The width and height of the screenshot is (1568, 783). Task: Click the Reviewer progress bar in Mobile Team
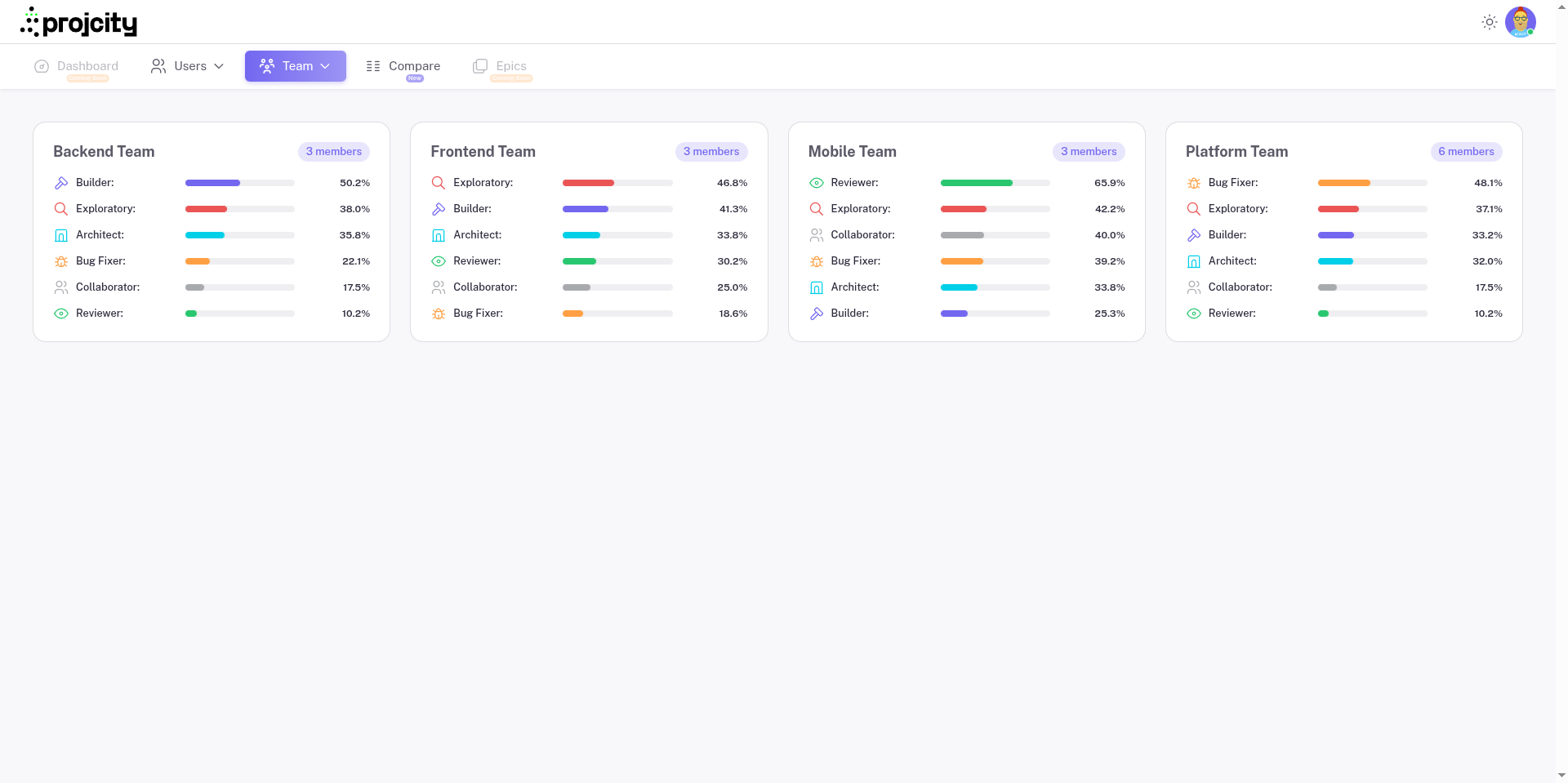pos(995,183)
